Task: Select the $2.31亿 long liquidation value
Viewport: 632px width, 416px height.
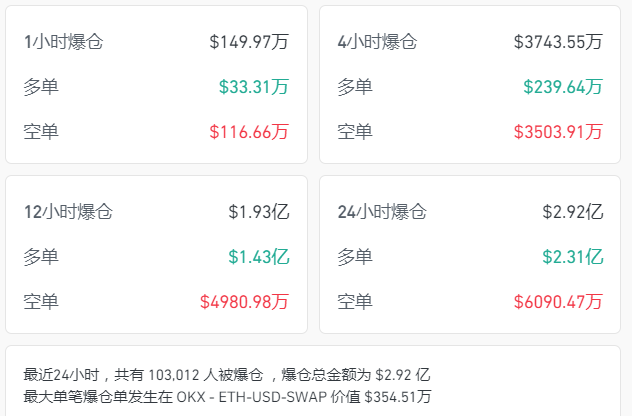Action: coord(573,257)
